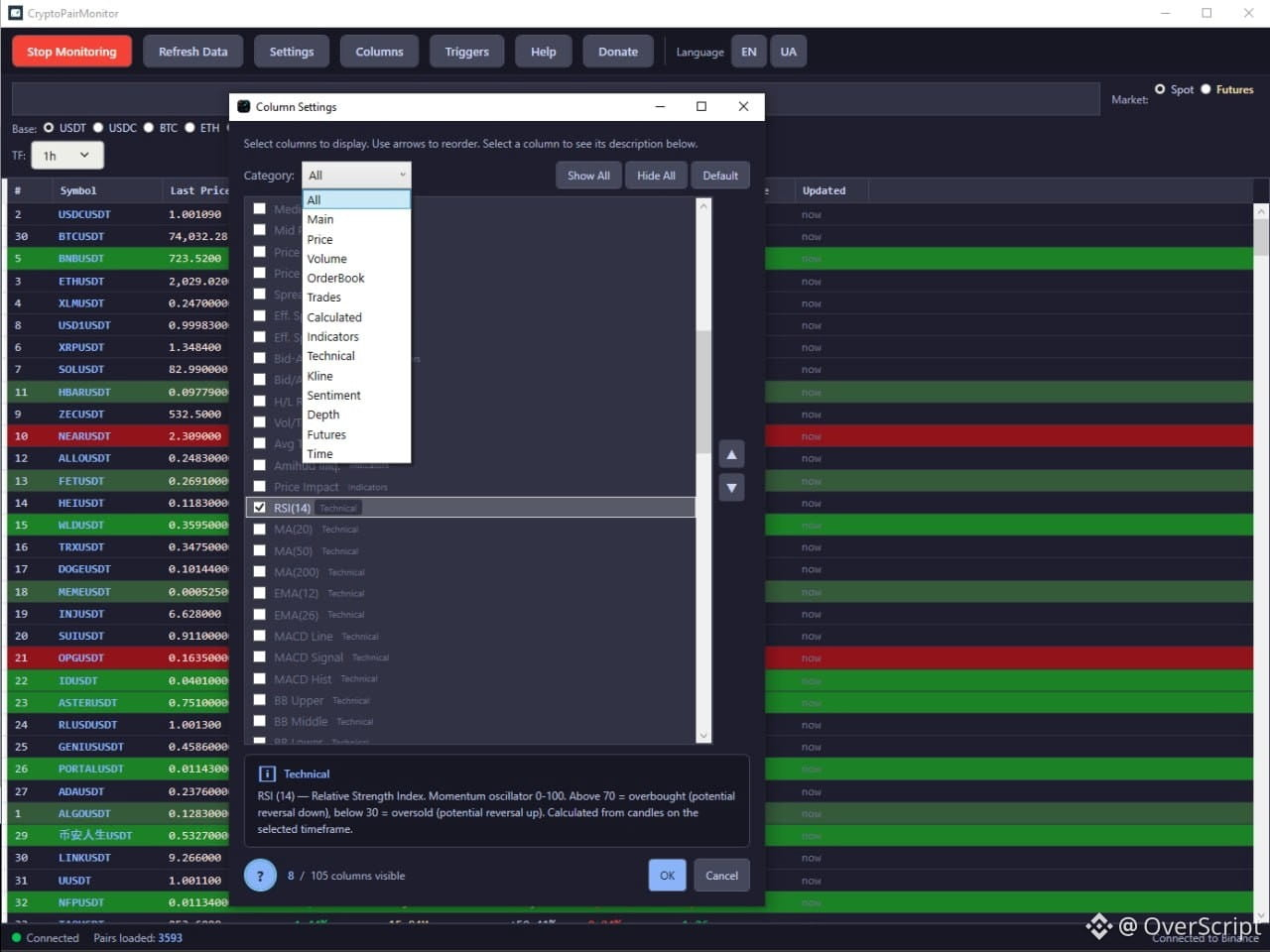Screen dimensions: 1270x952
Task: Choose ETH as the base currency
Action: point(190,128)
